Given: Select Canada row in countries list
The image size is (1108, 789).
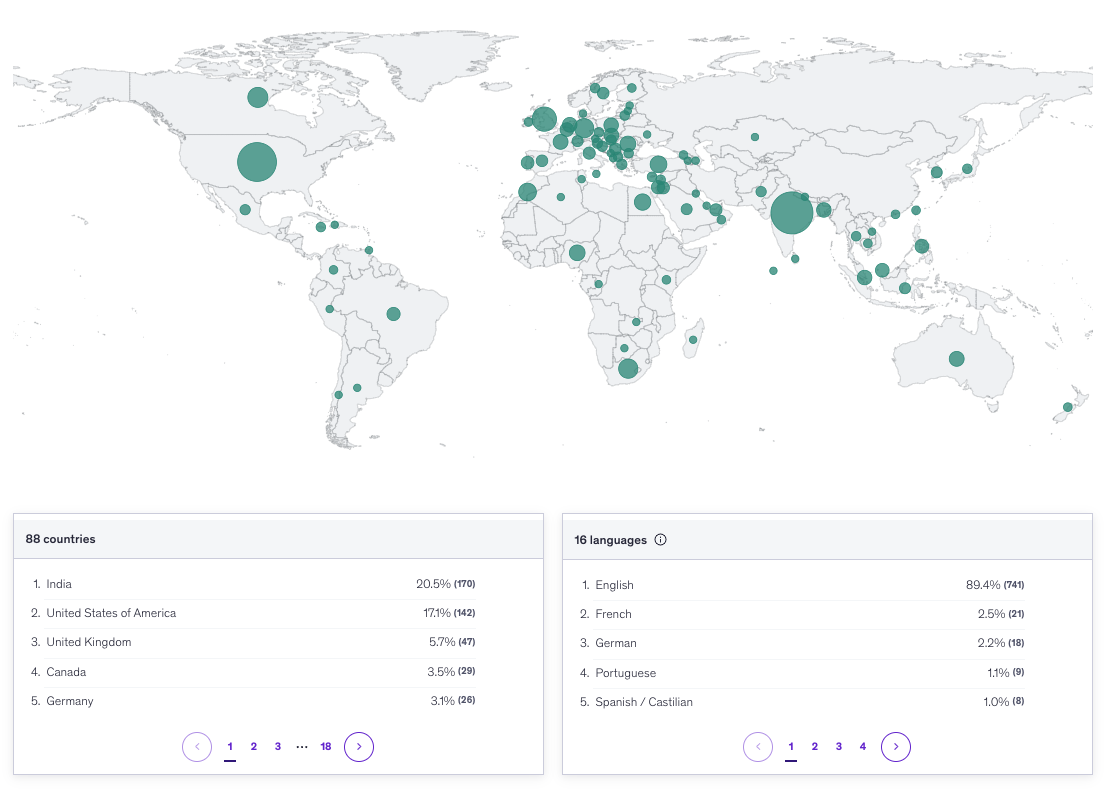Looking at the screenshot, I should coord(253,672).
